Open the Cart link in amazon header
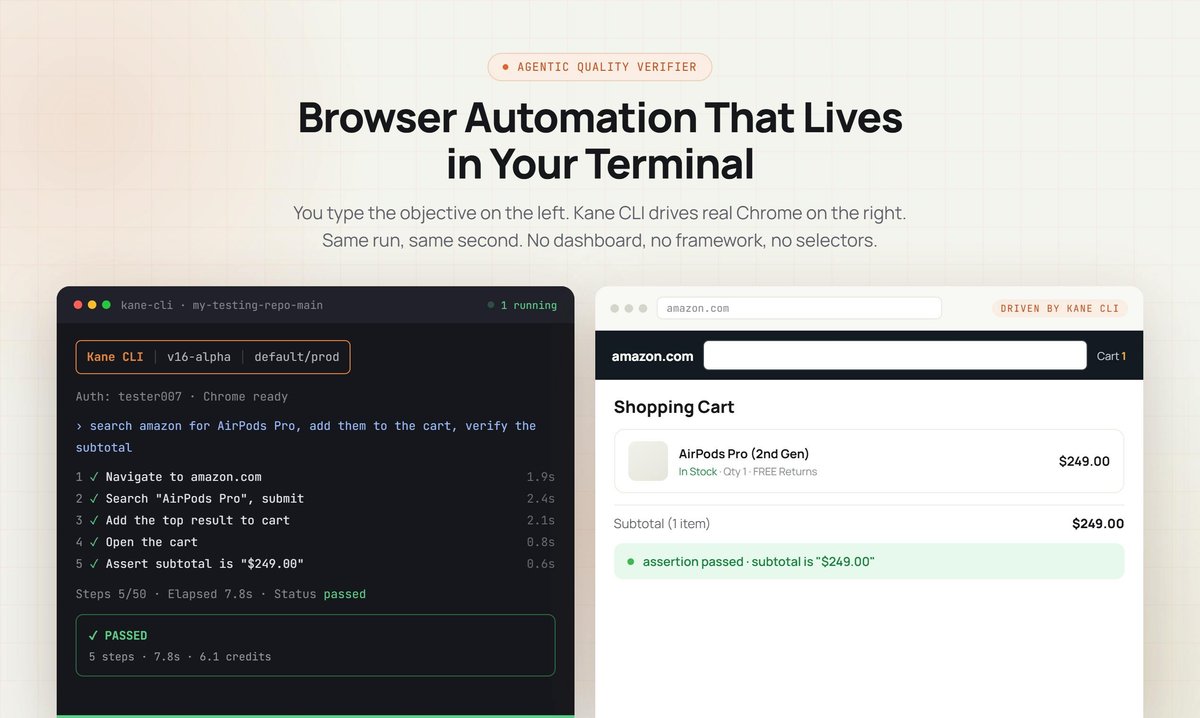The width and height of the screenshot is (1200, 718). point(1111,356)
